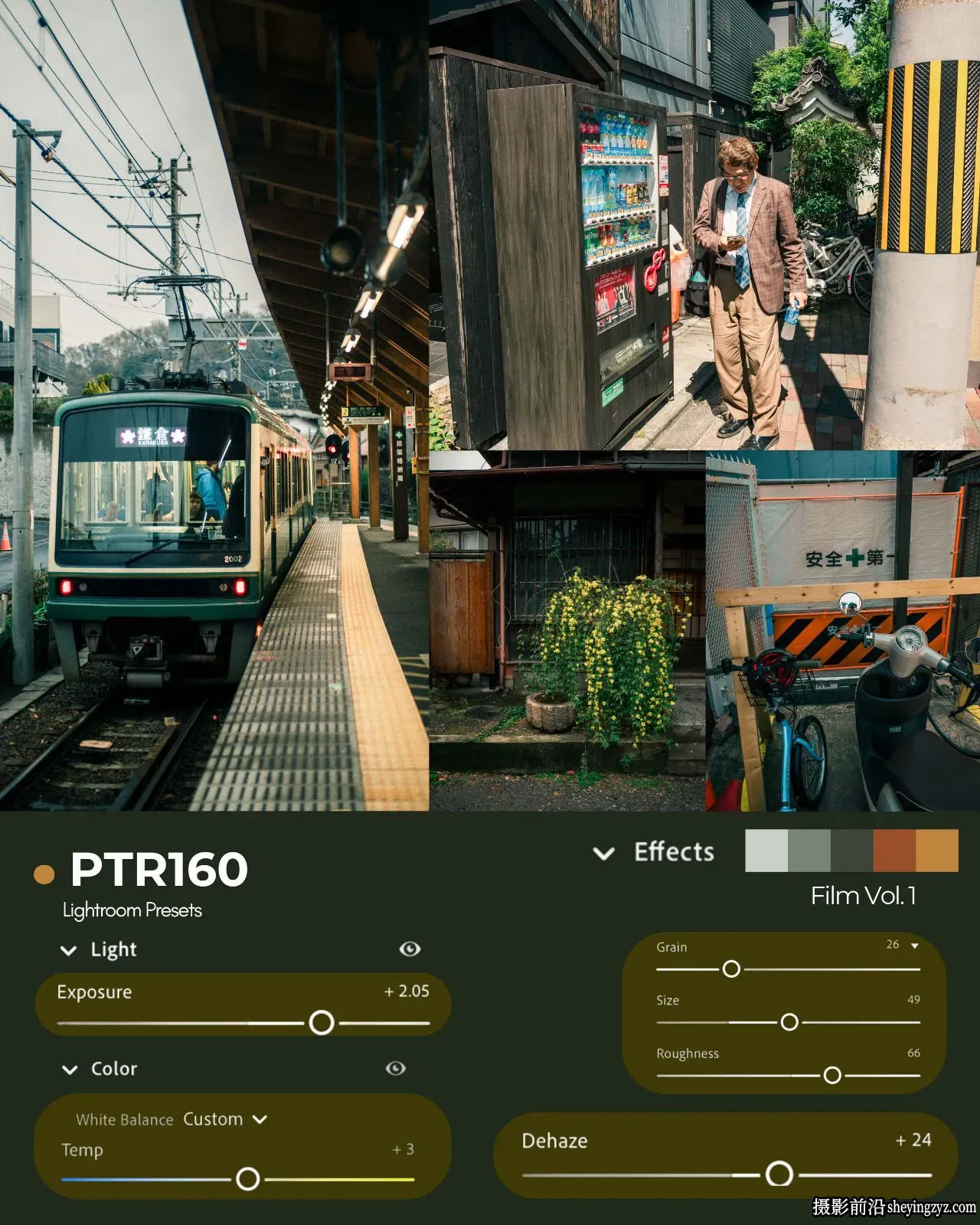The width and height of the screenshot is (980, 1225).
Task: Pick the rust orange palette swatch
Action: coord(894,851)
